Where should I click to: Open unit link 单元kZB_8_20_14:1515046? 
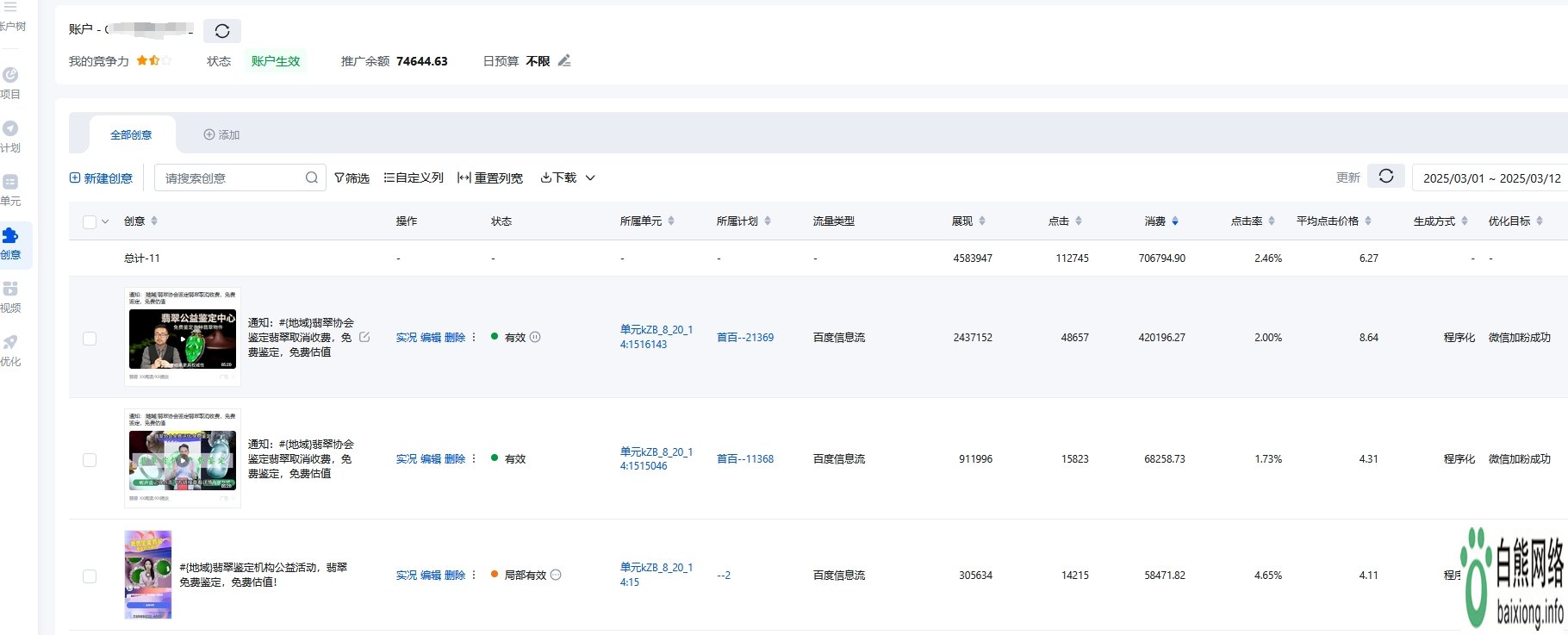[656, 458]
